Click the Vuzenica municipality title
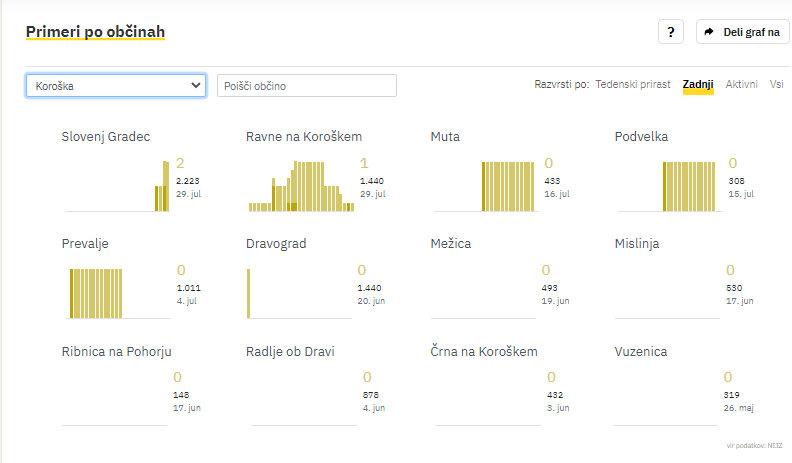Viewport: 792px width, 463px height. pyautogui.click(x=641, y=351)
